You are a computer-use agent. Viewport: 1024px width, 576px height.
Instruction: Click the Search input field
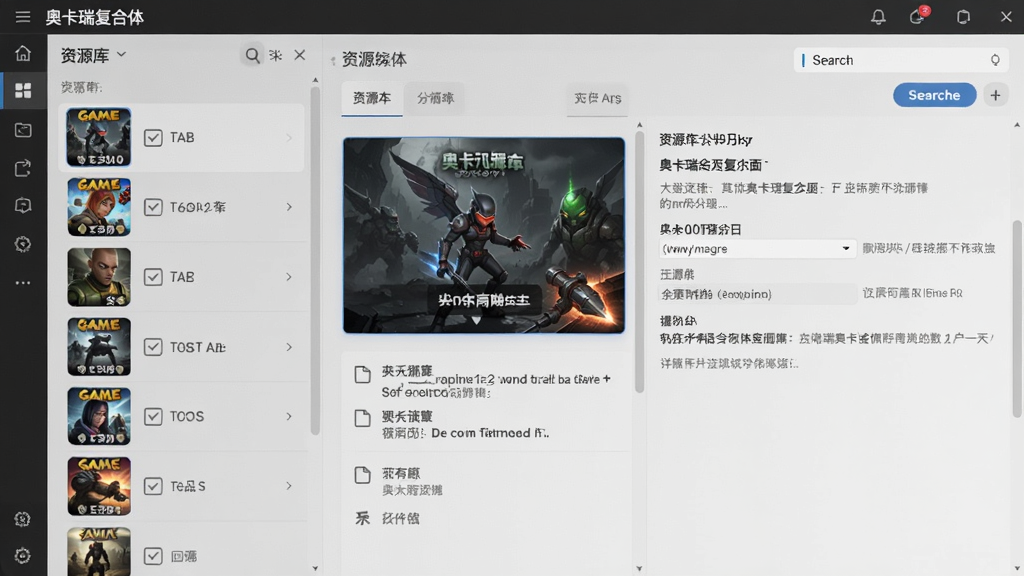[x=901, y=60]
